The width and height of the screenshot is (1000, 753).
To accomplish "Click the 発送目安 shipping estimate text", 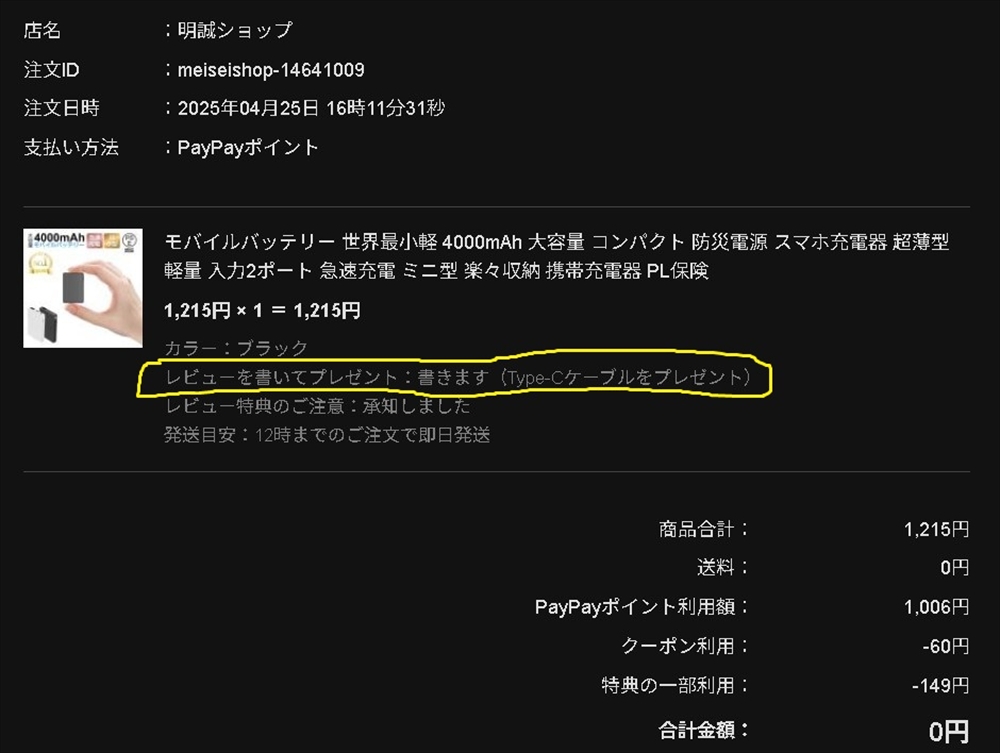I will tap(327, 435).
